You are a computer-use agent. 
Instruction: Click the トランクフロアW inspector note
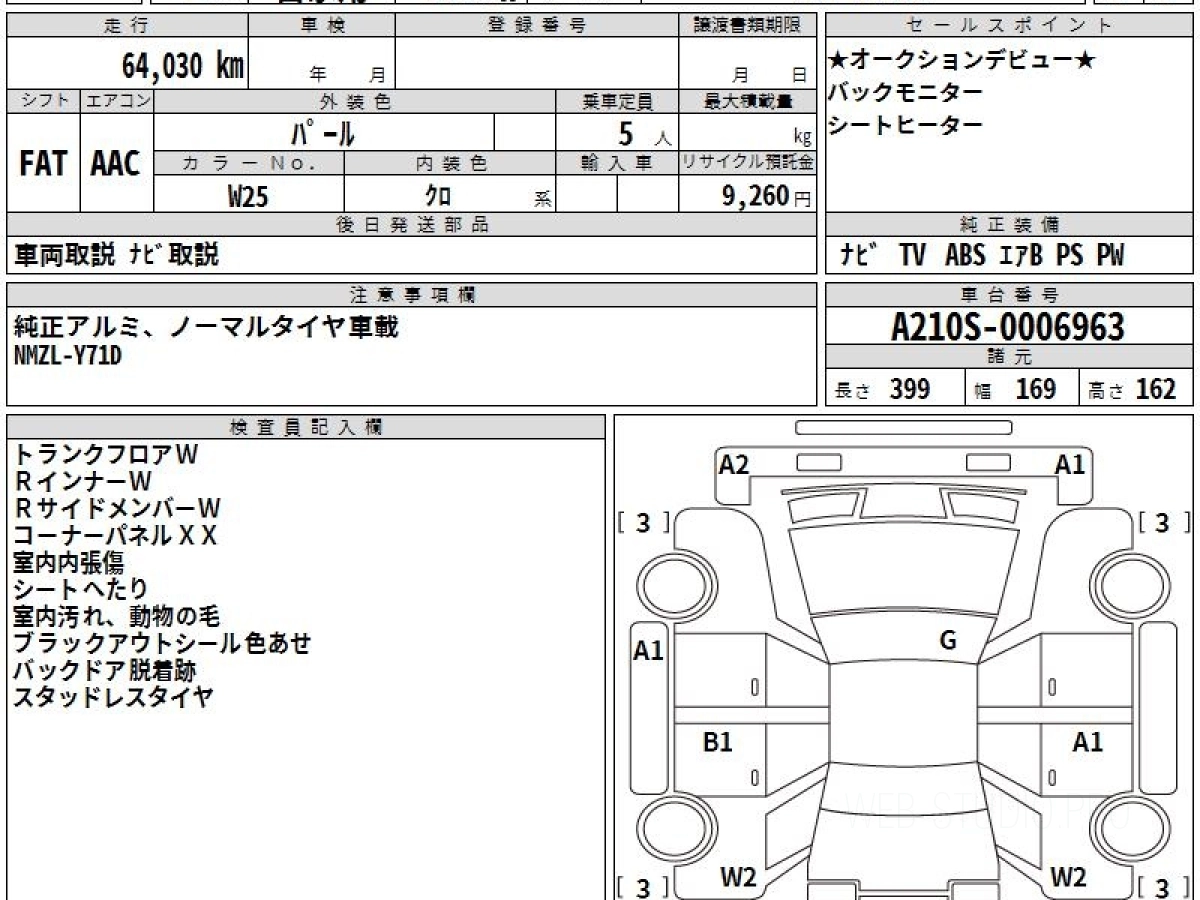tap(106, 454)
